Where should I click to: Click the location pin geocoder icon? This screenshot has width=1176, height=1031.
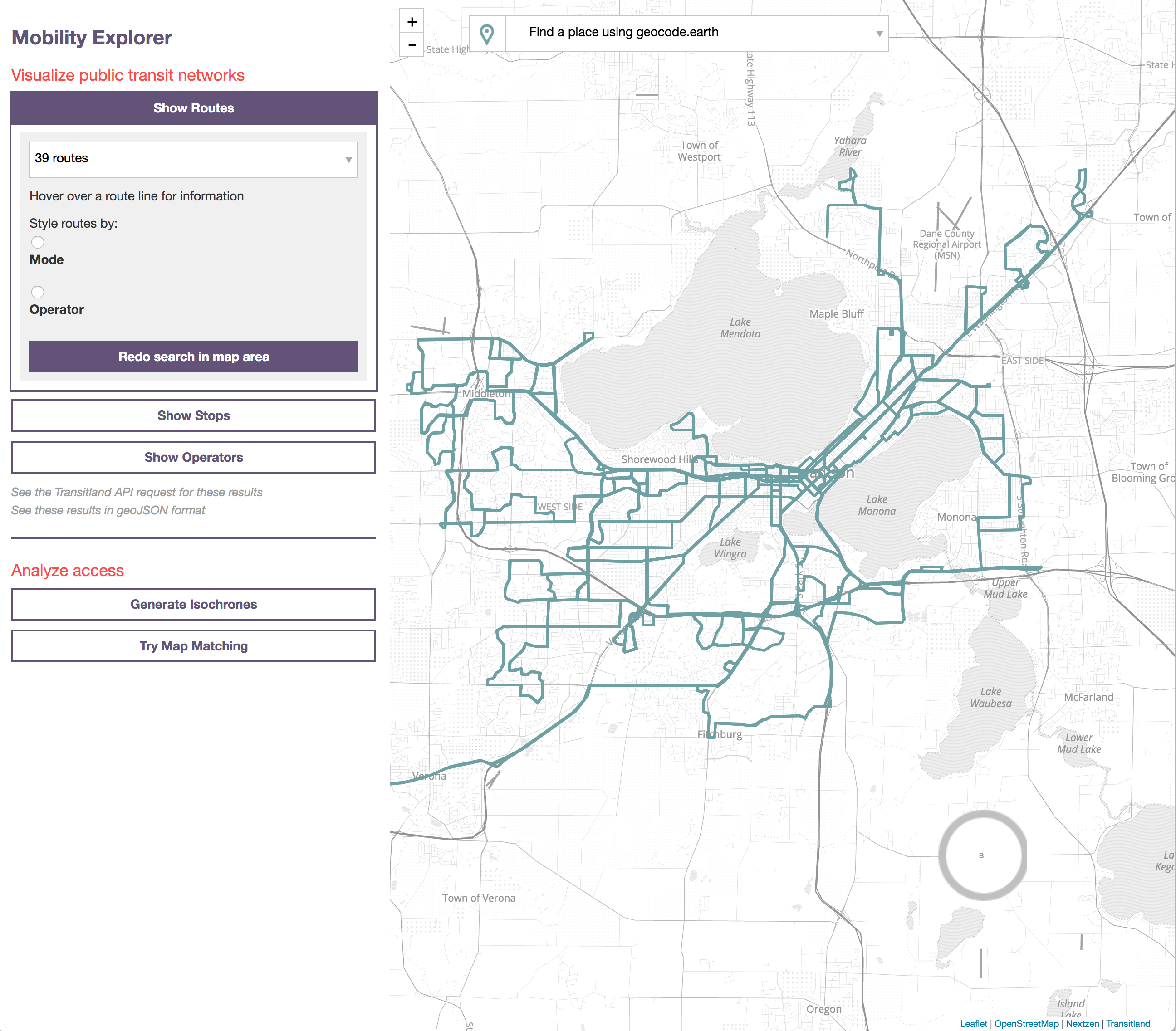487,34
